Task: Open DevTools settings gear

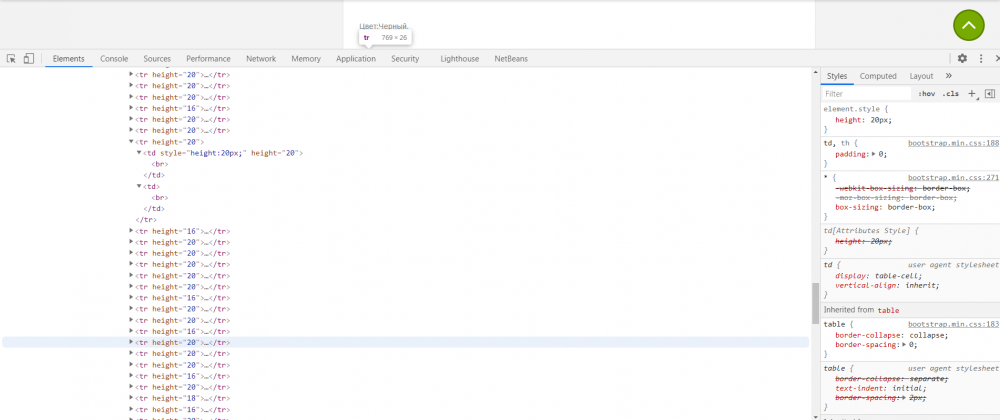Action: pos(962,59)
